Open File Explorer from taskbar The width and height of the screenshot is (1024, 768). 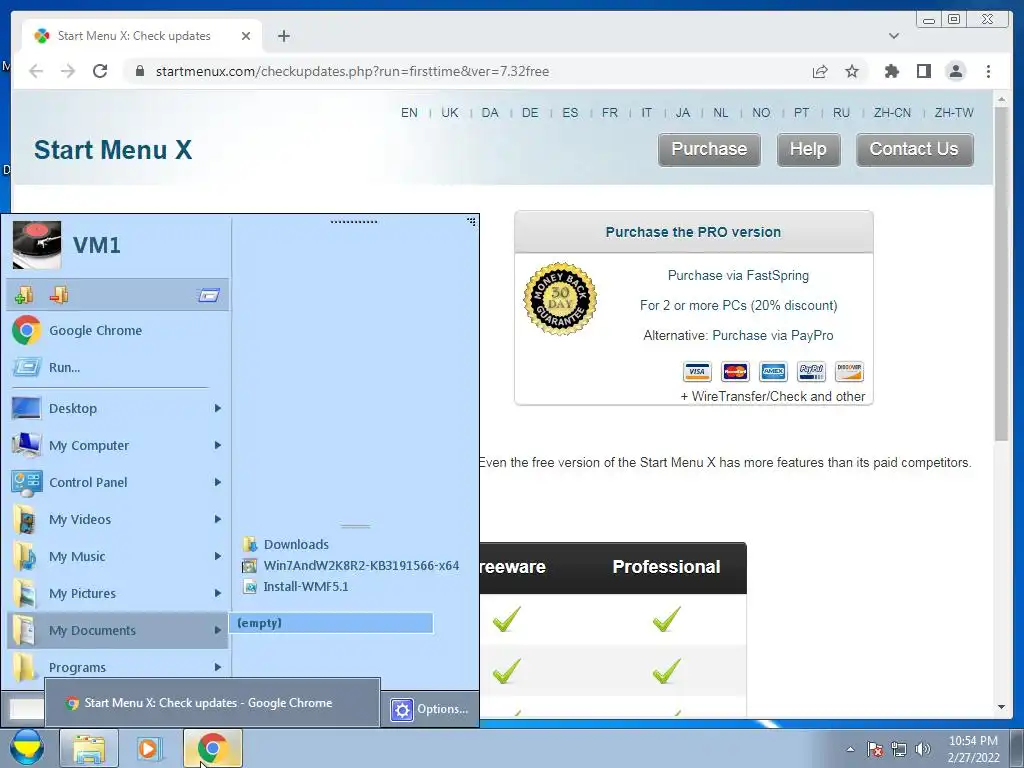[89, 748]
